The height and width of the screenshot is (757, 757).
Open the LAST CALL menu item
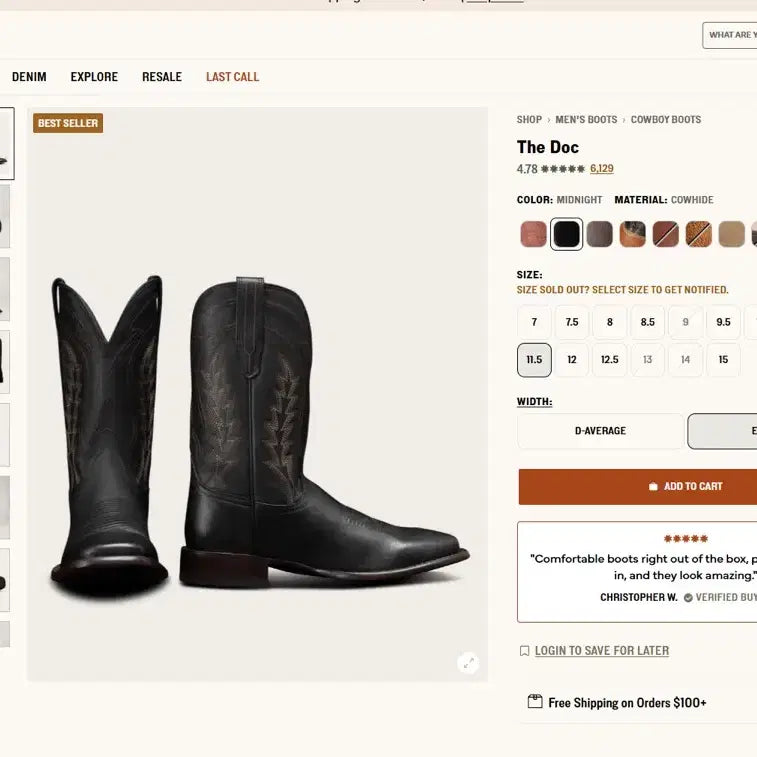[232, 77]
